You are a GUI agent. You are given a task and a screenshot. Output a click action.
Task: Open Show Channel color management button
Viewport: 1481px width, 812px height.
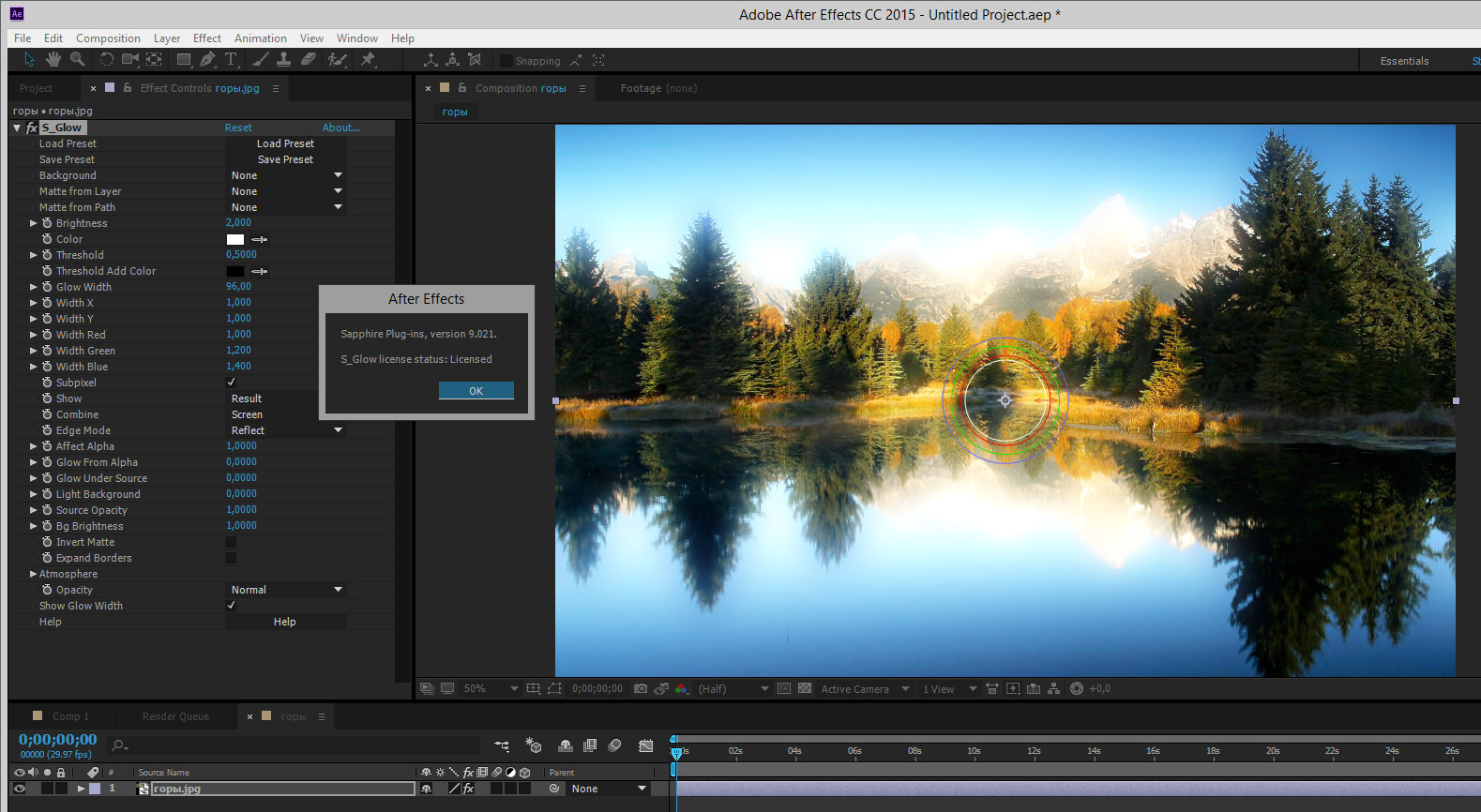682,688
